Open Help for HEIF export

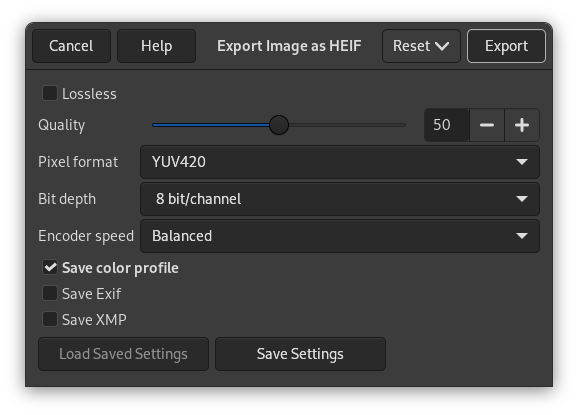point(156,46)
